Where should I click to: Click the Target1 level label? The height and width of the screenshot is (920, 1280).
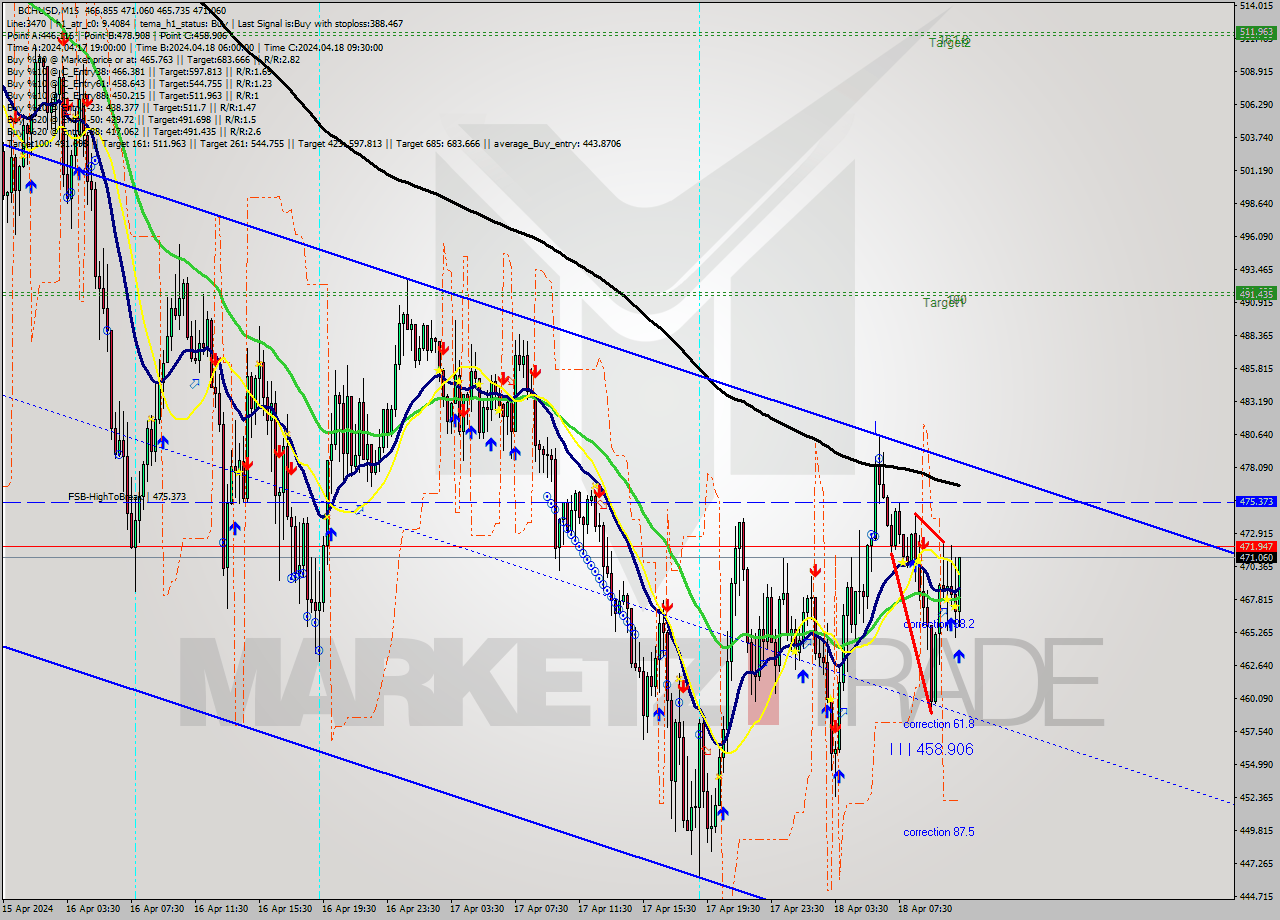(944, 302)
